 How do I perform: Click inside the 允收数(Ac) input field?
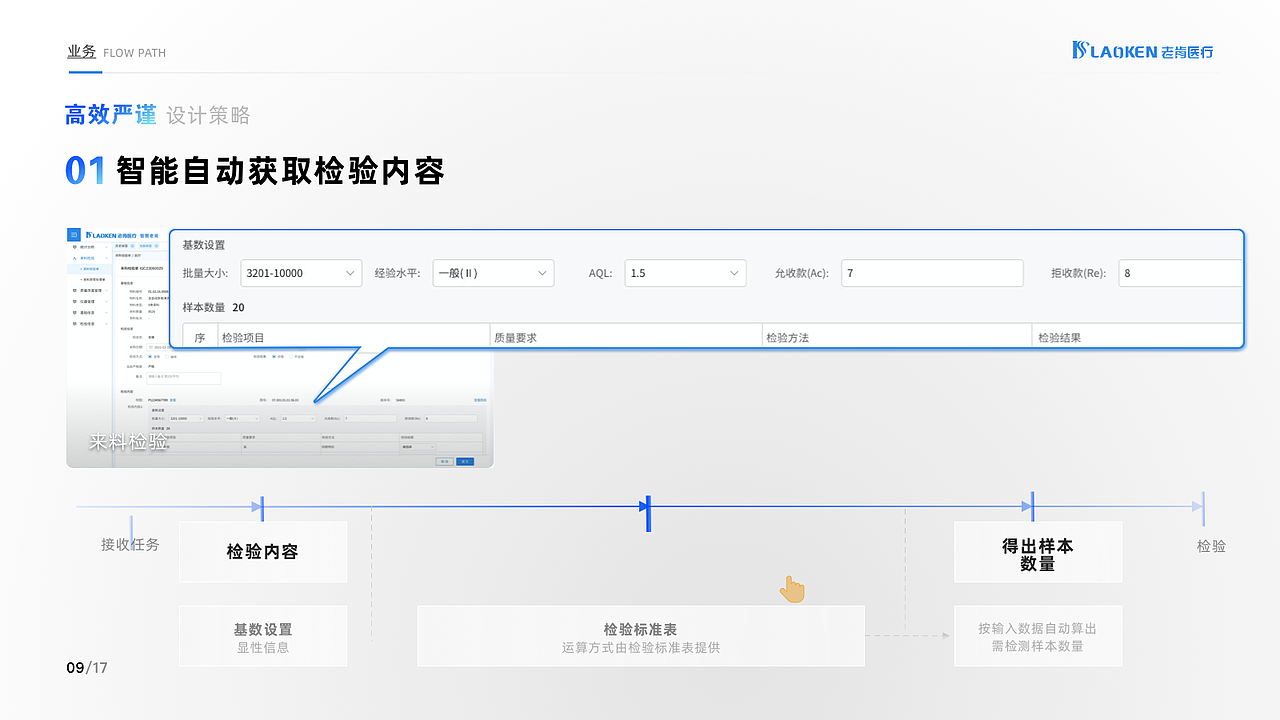point(932,272)
